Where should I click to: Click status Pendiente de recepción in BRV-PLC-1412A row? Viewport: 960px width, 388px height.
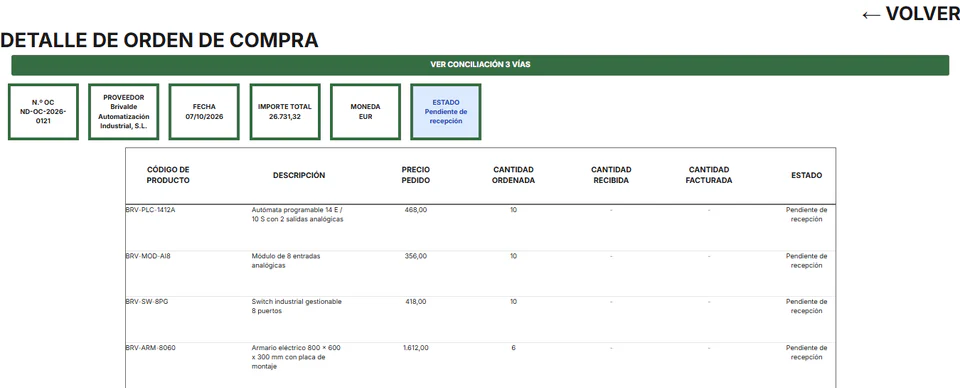pos(806,214)
